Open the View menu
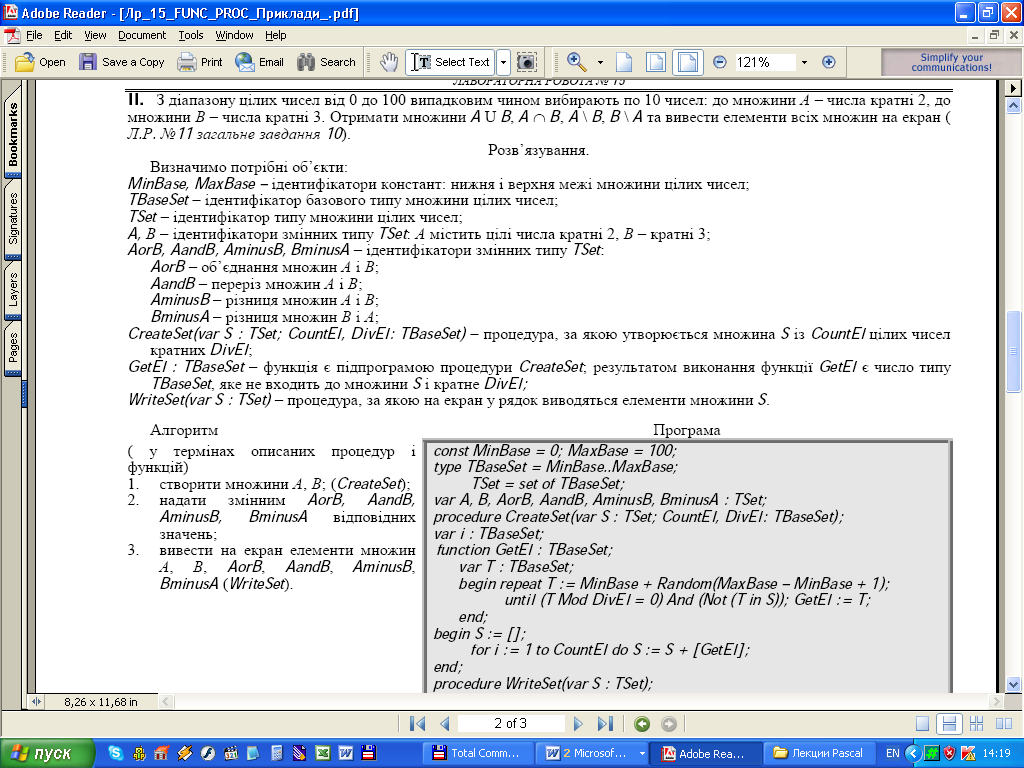Image resolution: width=1024 pixels, height=768 pixels. coord(95,35)
